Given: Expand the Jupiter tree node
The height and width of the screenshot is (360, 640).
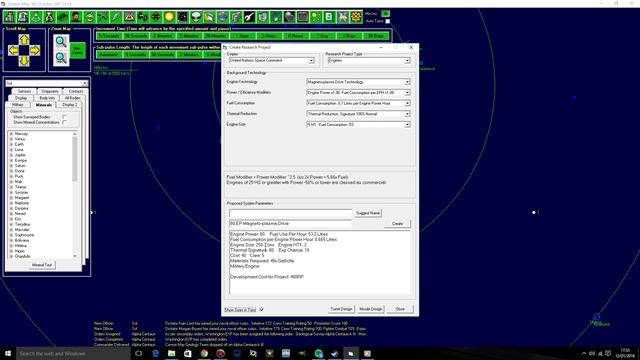Looking at the screenshot, I should pyautogui.click(x=11, y=155).
